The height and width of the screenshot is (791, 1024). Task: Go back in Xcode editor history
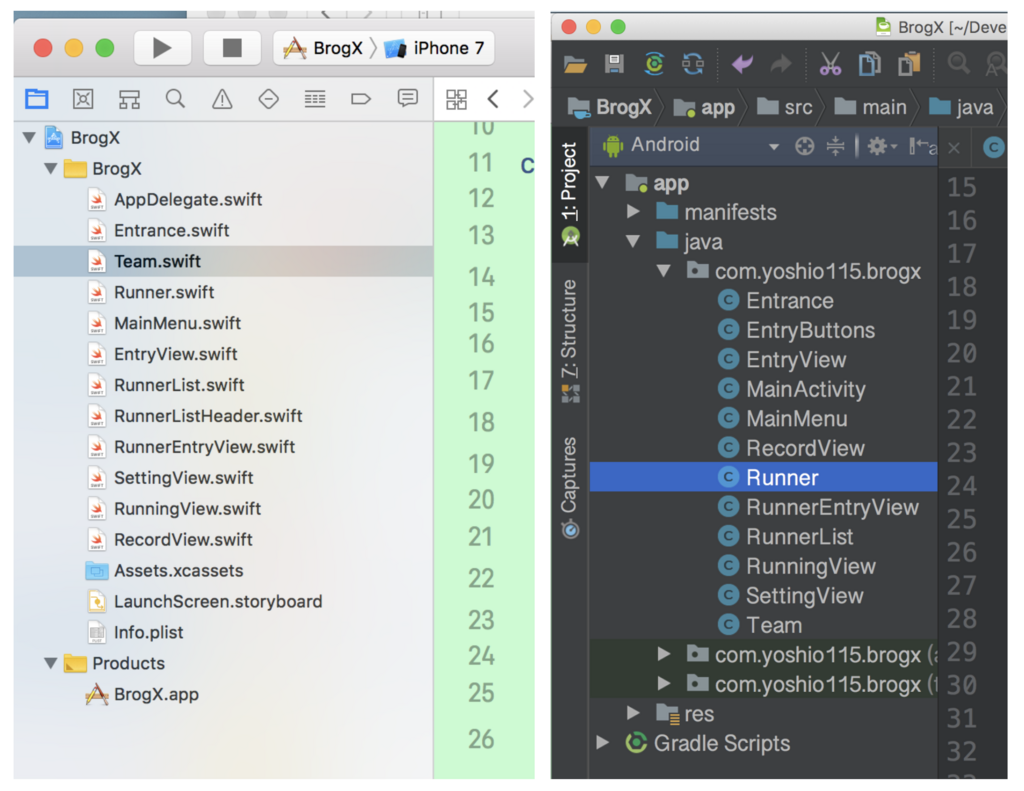coord(493,99)
